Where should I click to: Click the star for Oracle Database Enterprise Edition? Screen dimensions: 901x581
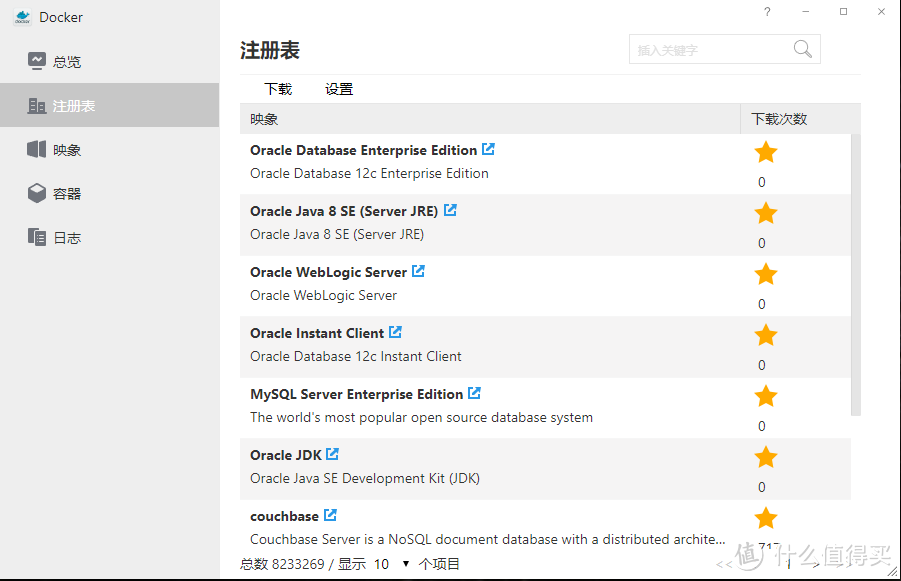pyautogui.click(x=765, y=152)
